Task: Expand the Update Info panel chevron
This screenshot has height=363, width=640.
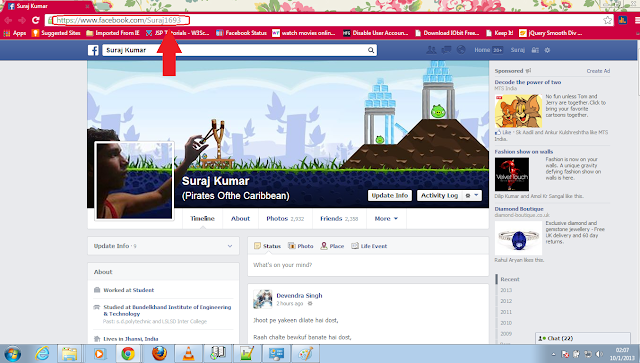Action: 230,246
